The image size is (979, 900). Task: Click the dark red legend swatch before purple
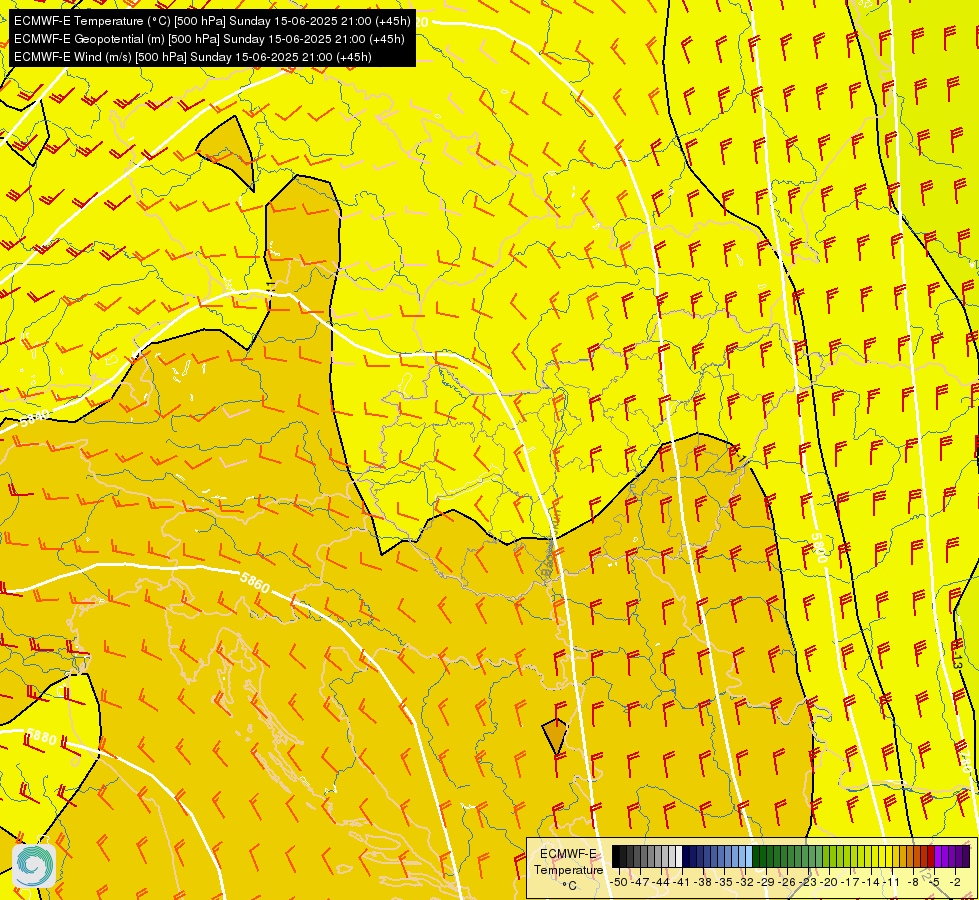click(931, 856)
